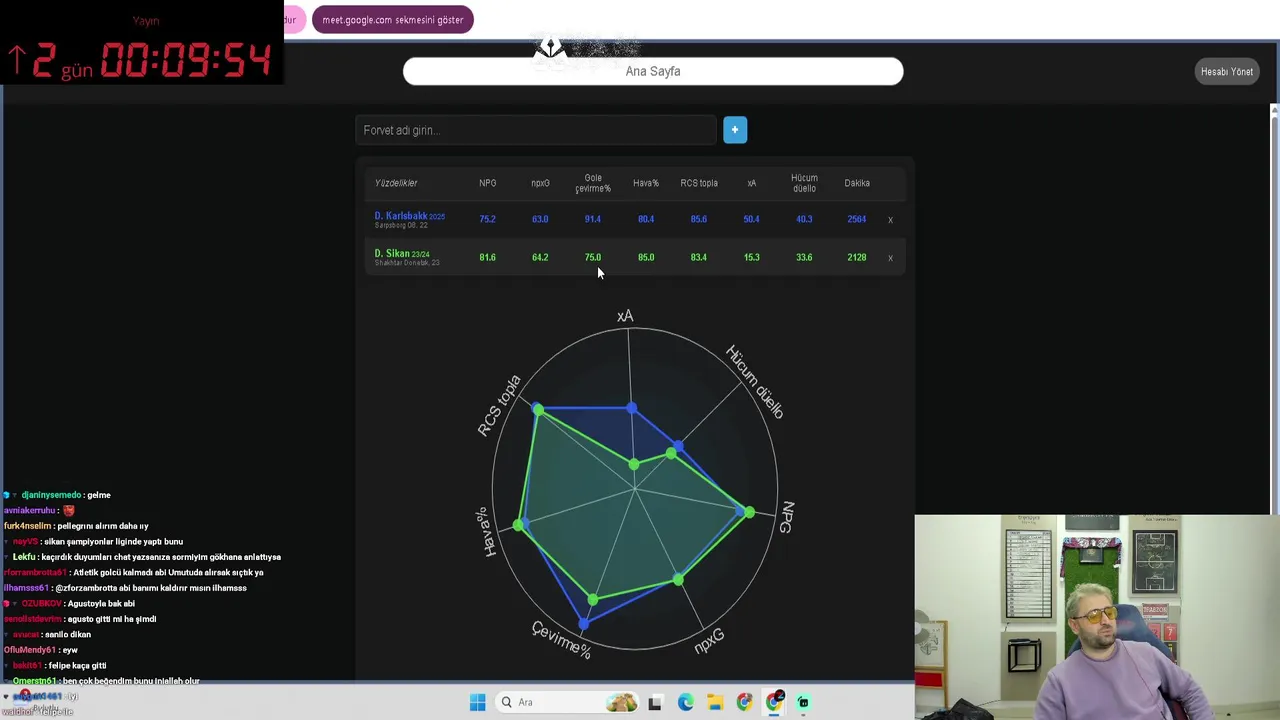Select Karlsbakk's Gole çevirme value 91.4
The height and width of the screenshot is (720, 1280).
click(593, 219)
